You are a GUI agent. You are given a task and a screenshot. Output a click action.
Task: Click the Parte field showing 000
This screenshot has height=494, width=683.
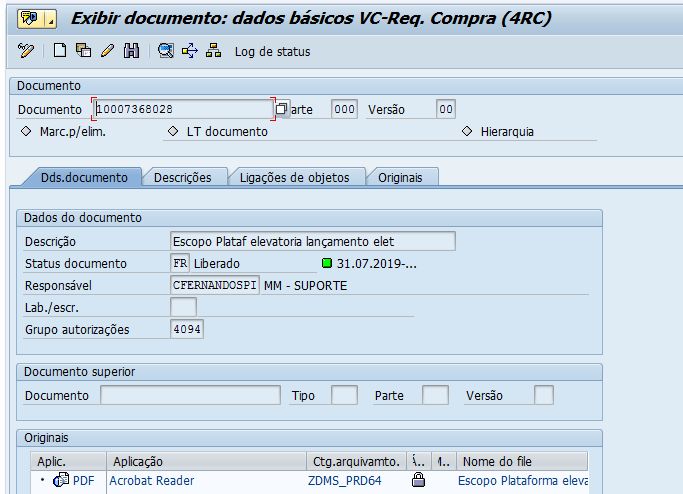pyautogui.click(x=344, y=109)
